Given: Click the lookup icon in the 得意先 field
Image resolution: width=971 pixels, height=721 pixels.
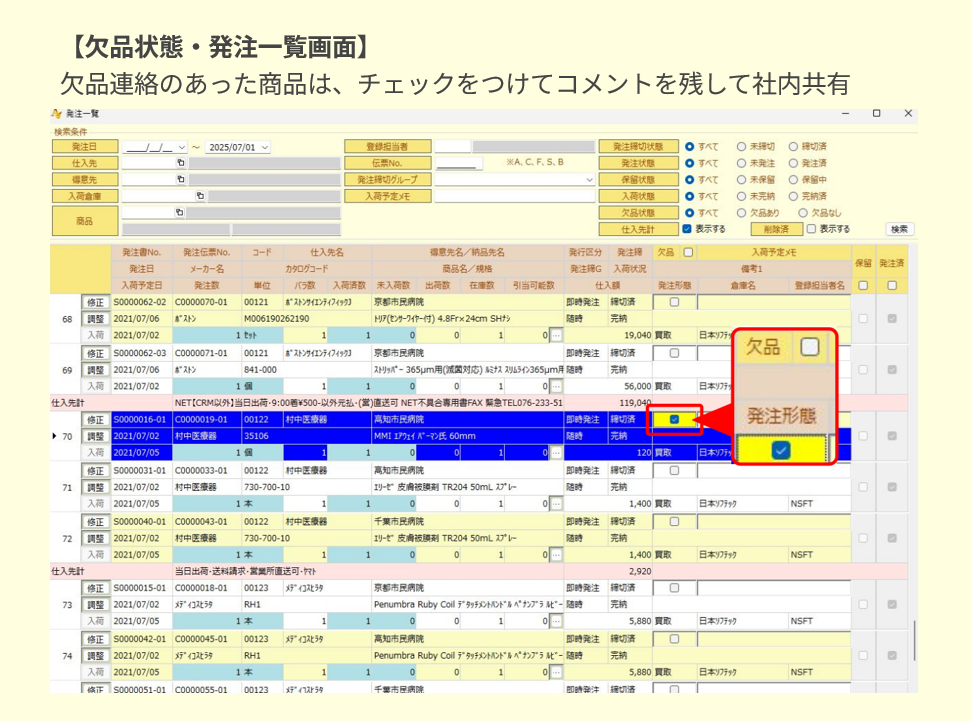Looking at the screenshot, I should [x=181, y=179].
